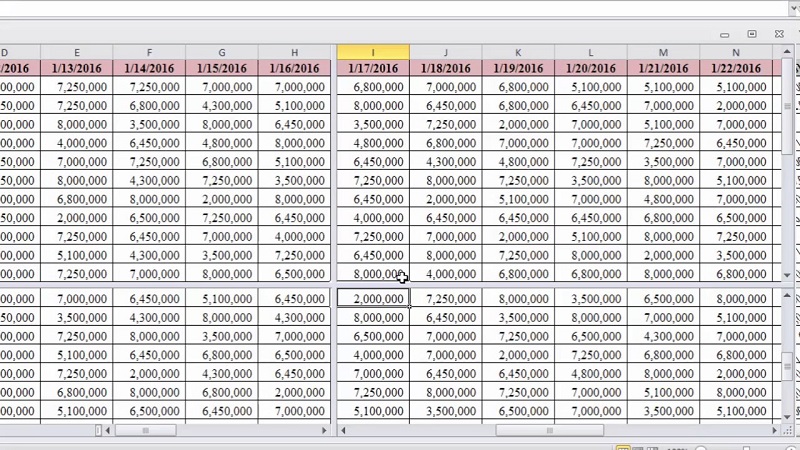Select 2,000,000 cell in column E upper pane
The height and width of the screenshot is (450, 800).
[x=77, y=218]
